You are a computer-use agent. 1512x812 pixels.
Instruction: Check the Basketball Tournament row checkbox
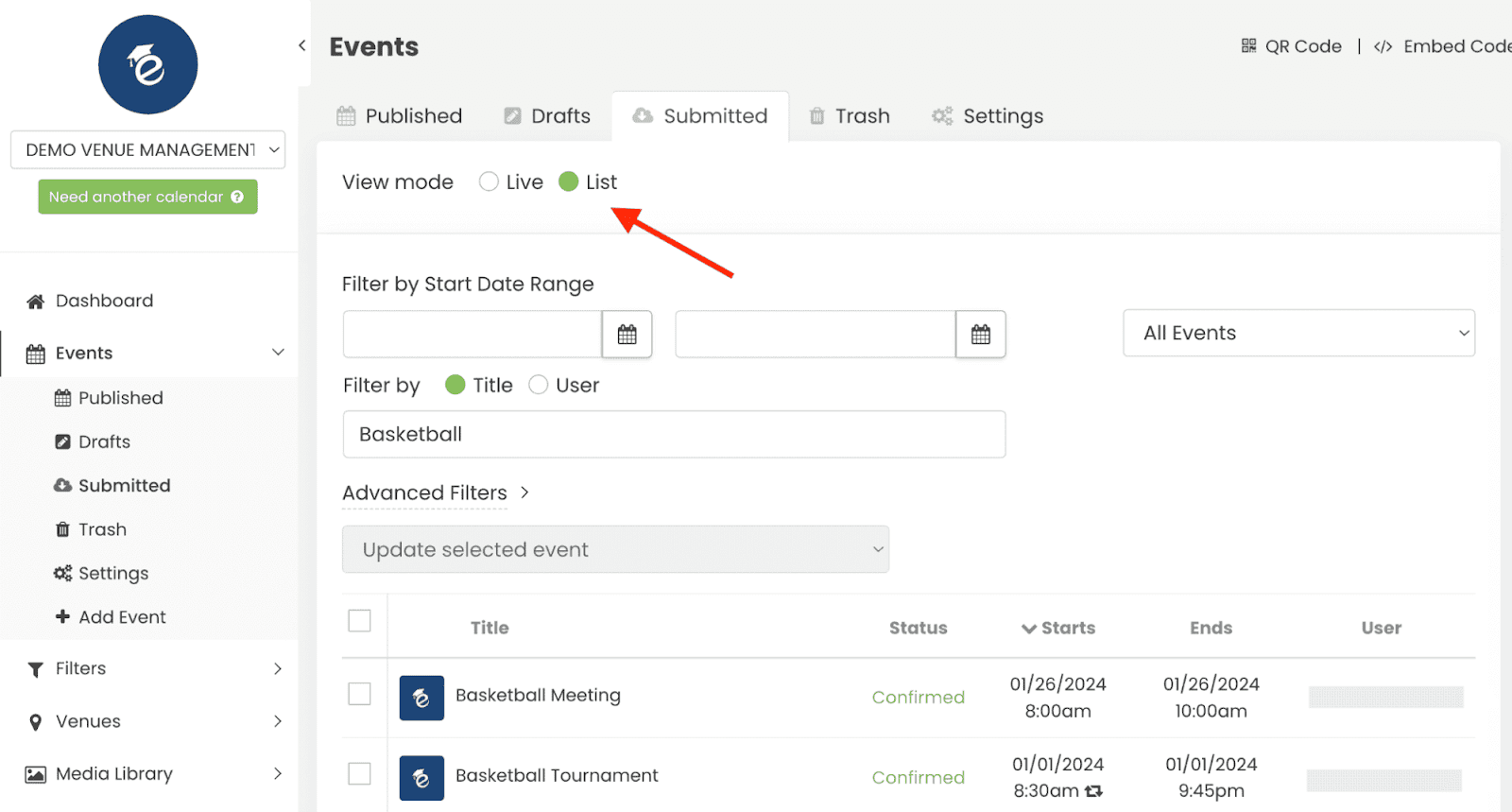[x=359, y=773]
